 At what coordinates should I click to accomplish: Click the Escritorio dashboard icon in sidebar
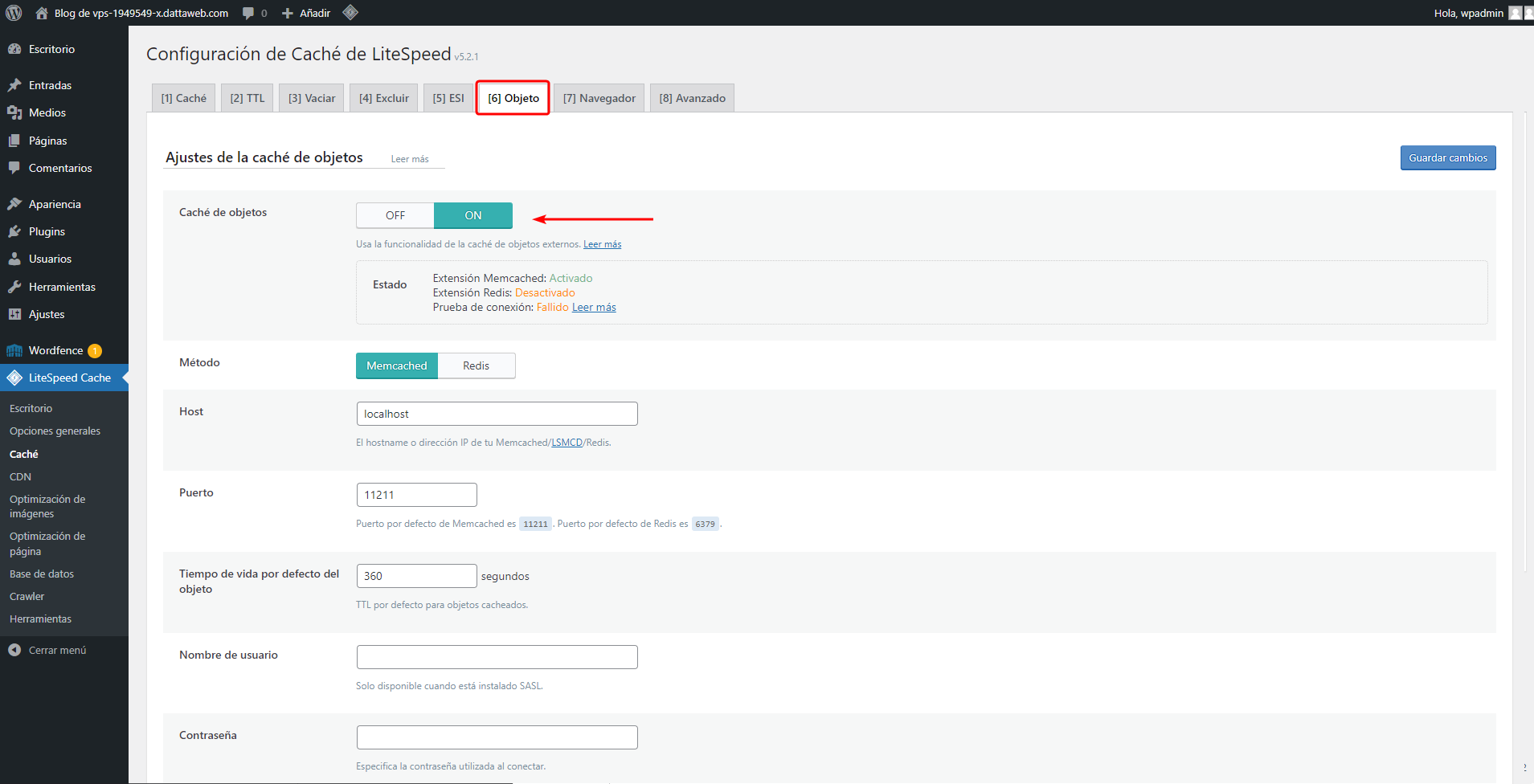[x=14, y=49]
